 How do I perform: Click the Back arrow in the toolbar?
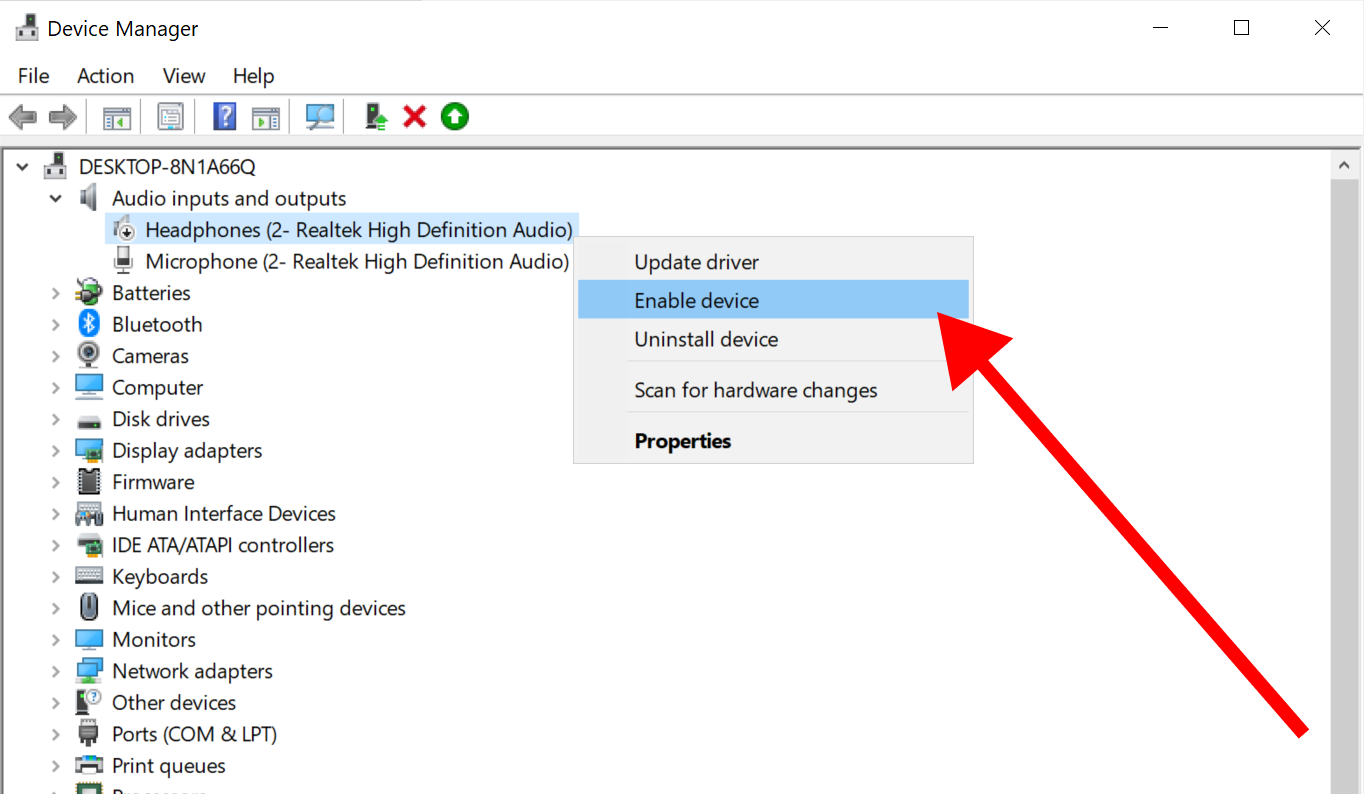pos(22,117)
